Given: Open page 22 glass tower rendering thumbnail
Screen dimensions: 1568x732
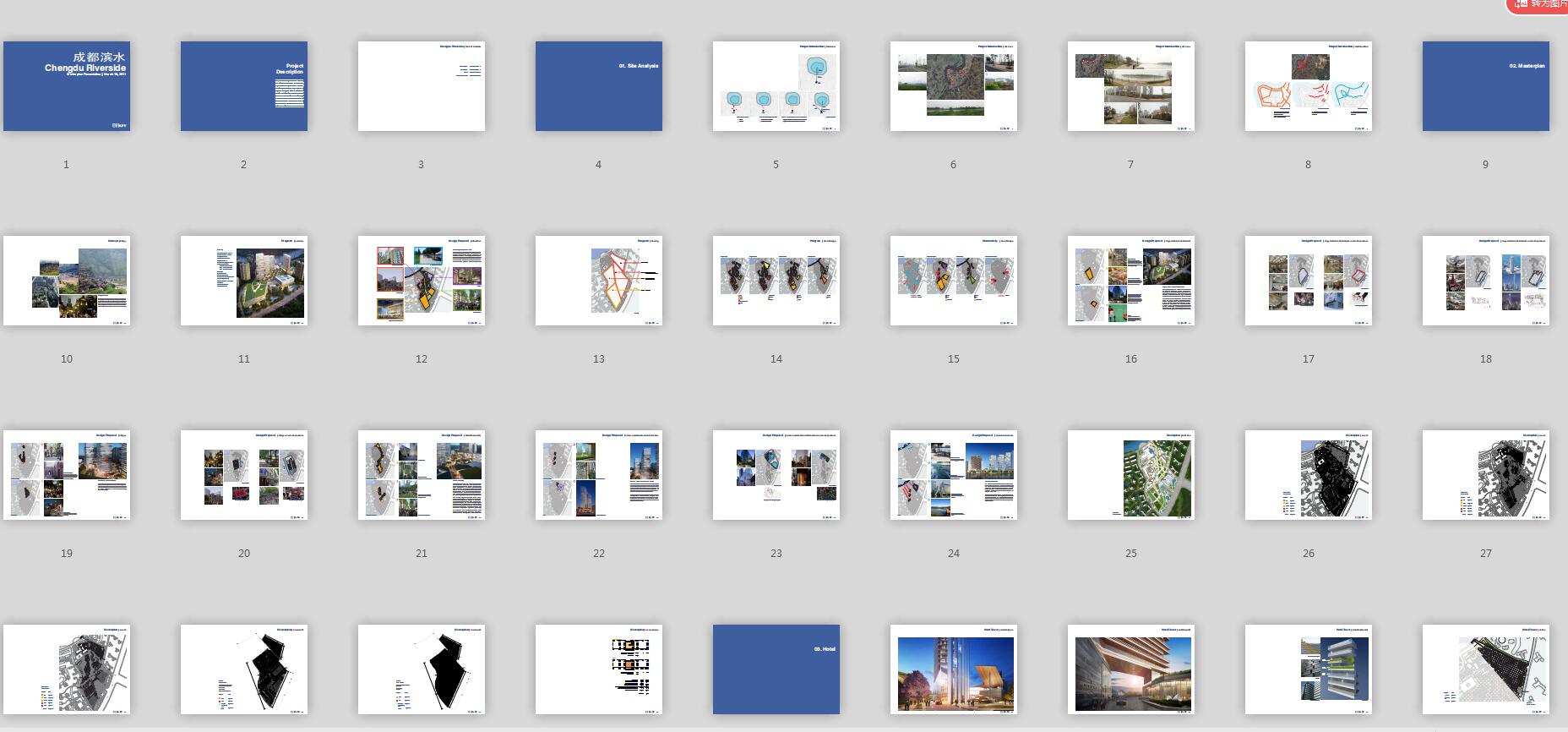Looking at the screenshot, I should 599,475.
